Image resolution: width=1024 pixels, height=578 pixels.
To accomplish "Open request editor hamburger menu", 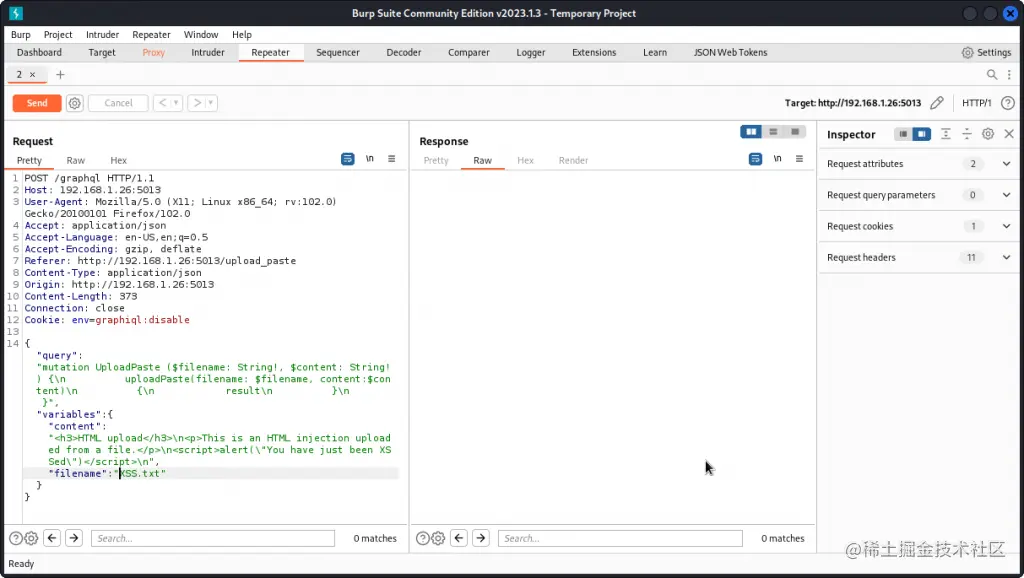I will pos(391,159).
